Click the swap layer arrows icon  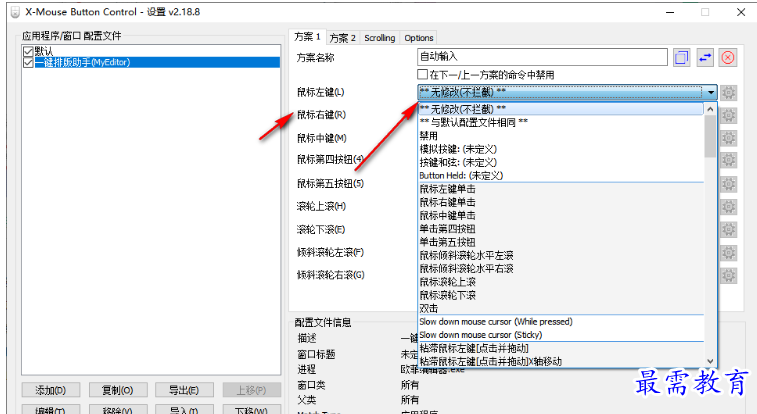[x=705, y=57]
